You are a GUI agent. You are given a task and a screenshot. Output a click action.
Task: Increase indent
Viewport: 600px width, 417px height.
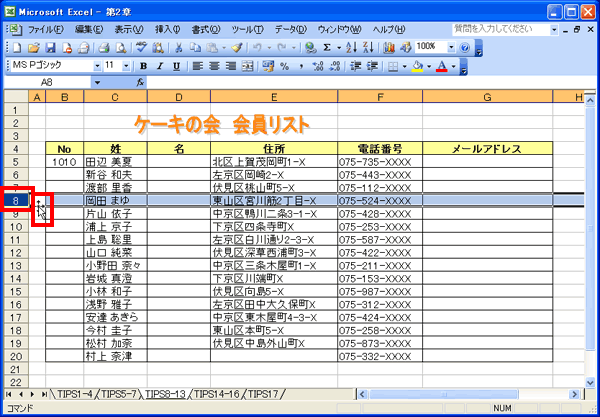pos(372,67)
